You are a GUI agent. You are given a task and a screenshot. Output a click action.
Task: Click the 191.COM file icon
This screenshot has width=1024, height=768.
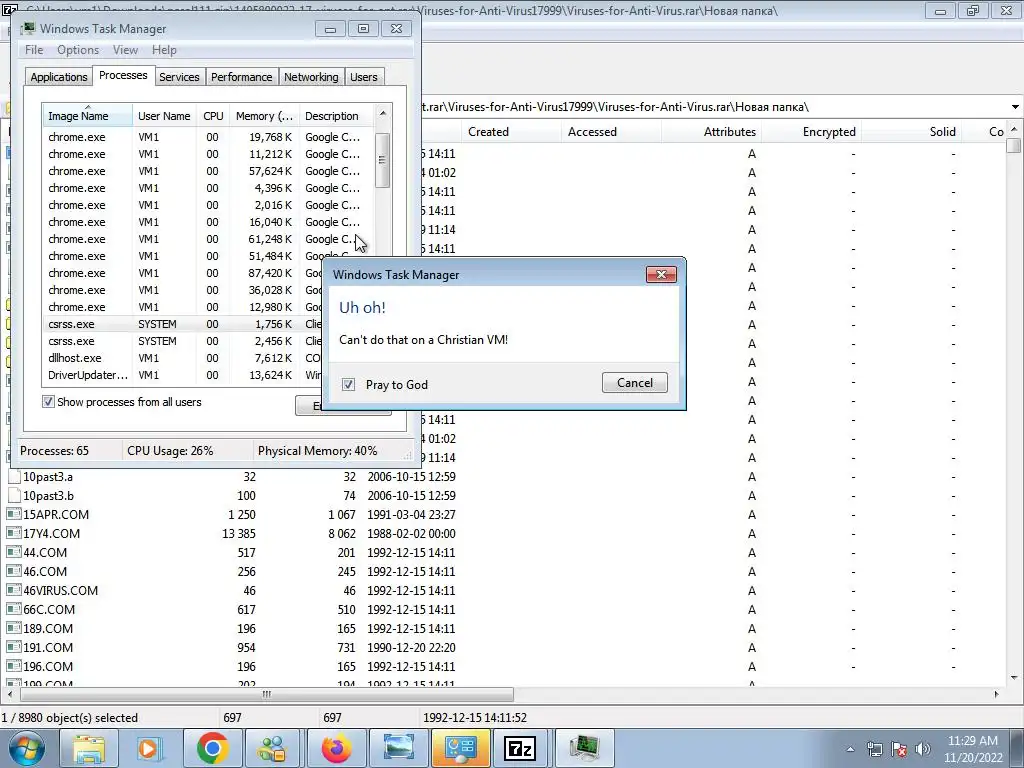click(x=13, y=647)
